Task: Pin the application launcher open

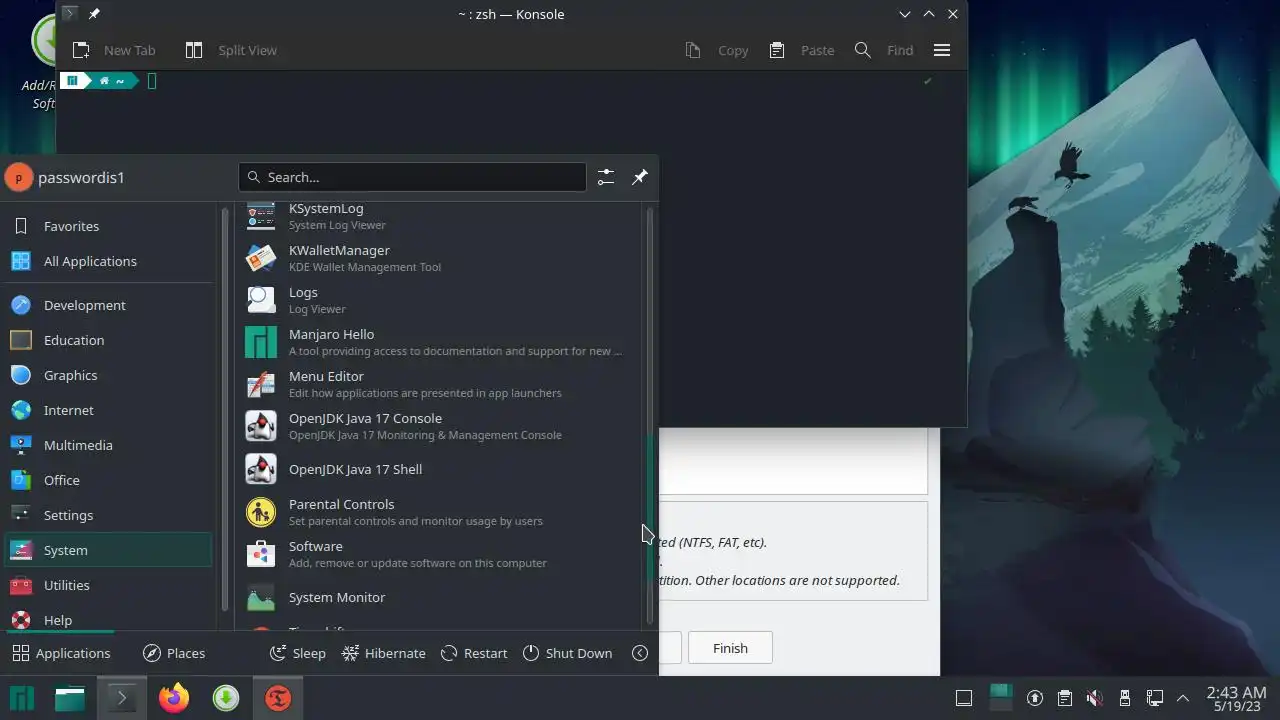Action: coord(640,177)
